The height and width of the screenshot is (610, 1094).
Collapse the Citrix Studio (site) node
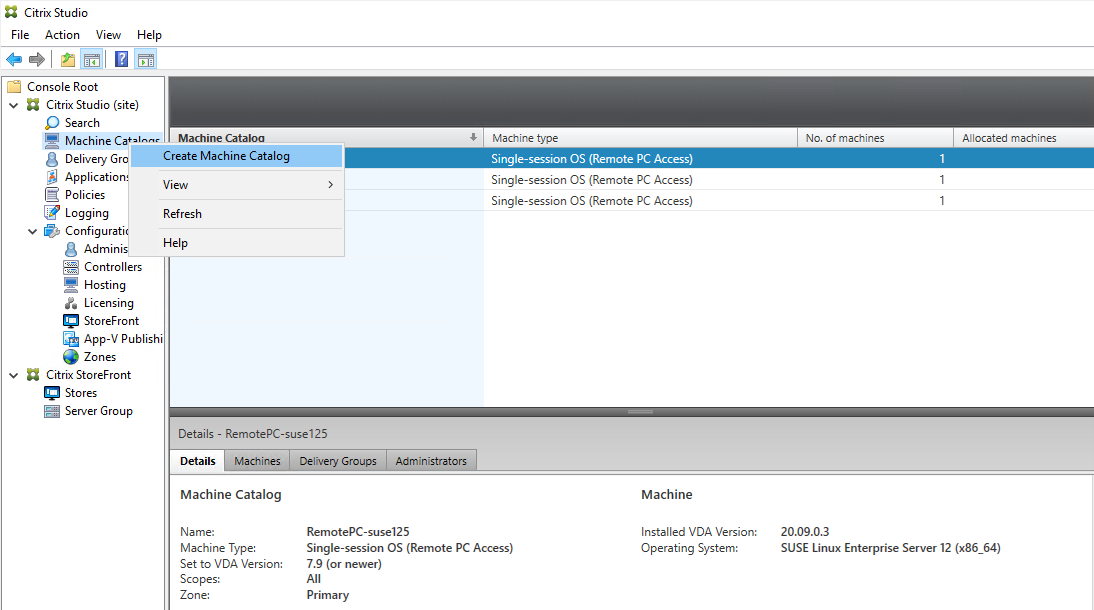tap(14, 104)
